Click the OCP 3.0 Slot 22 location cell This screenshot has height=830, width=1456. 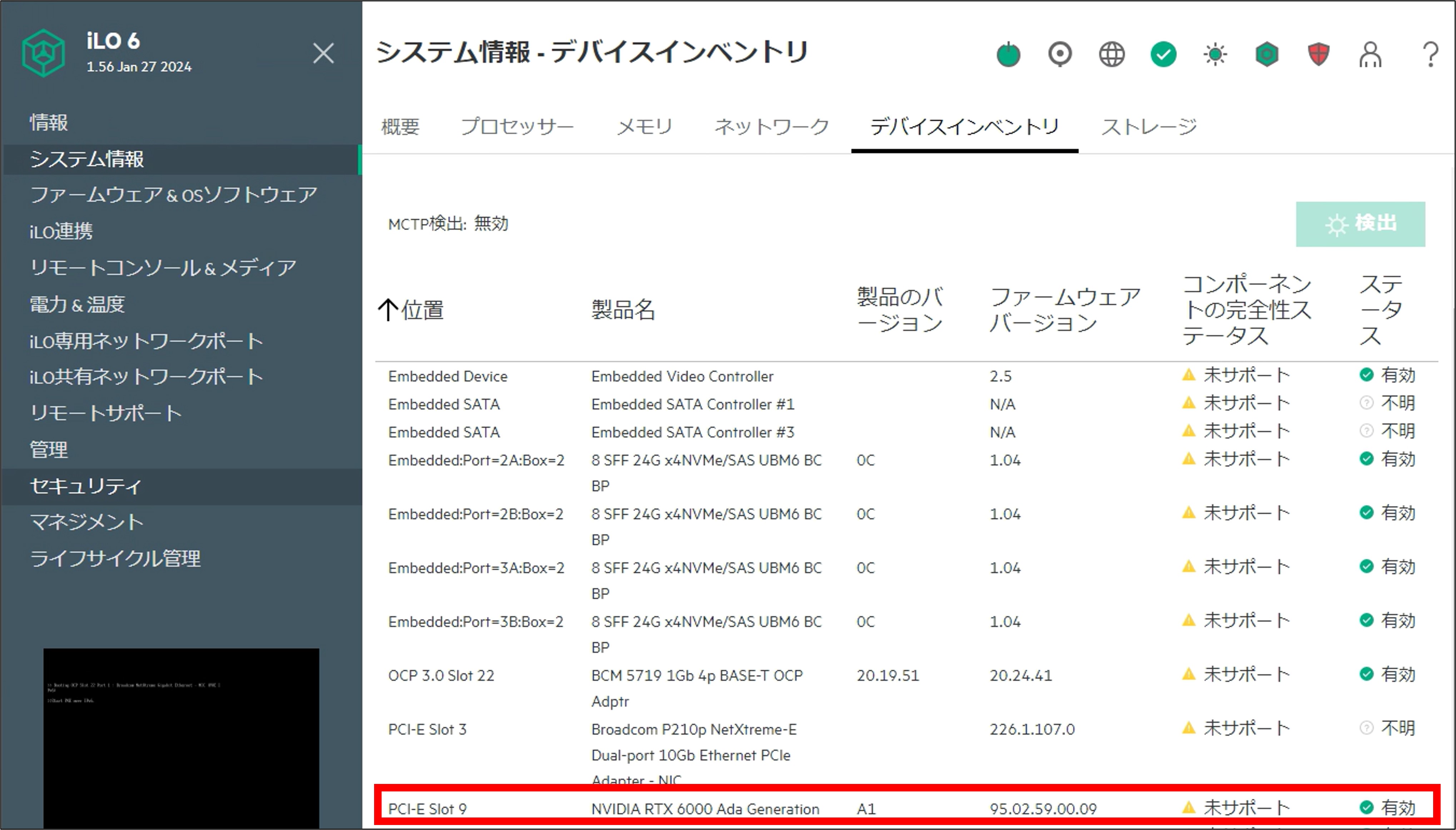click(441, 675)
